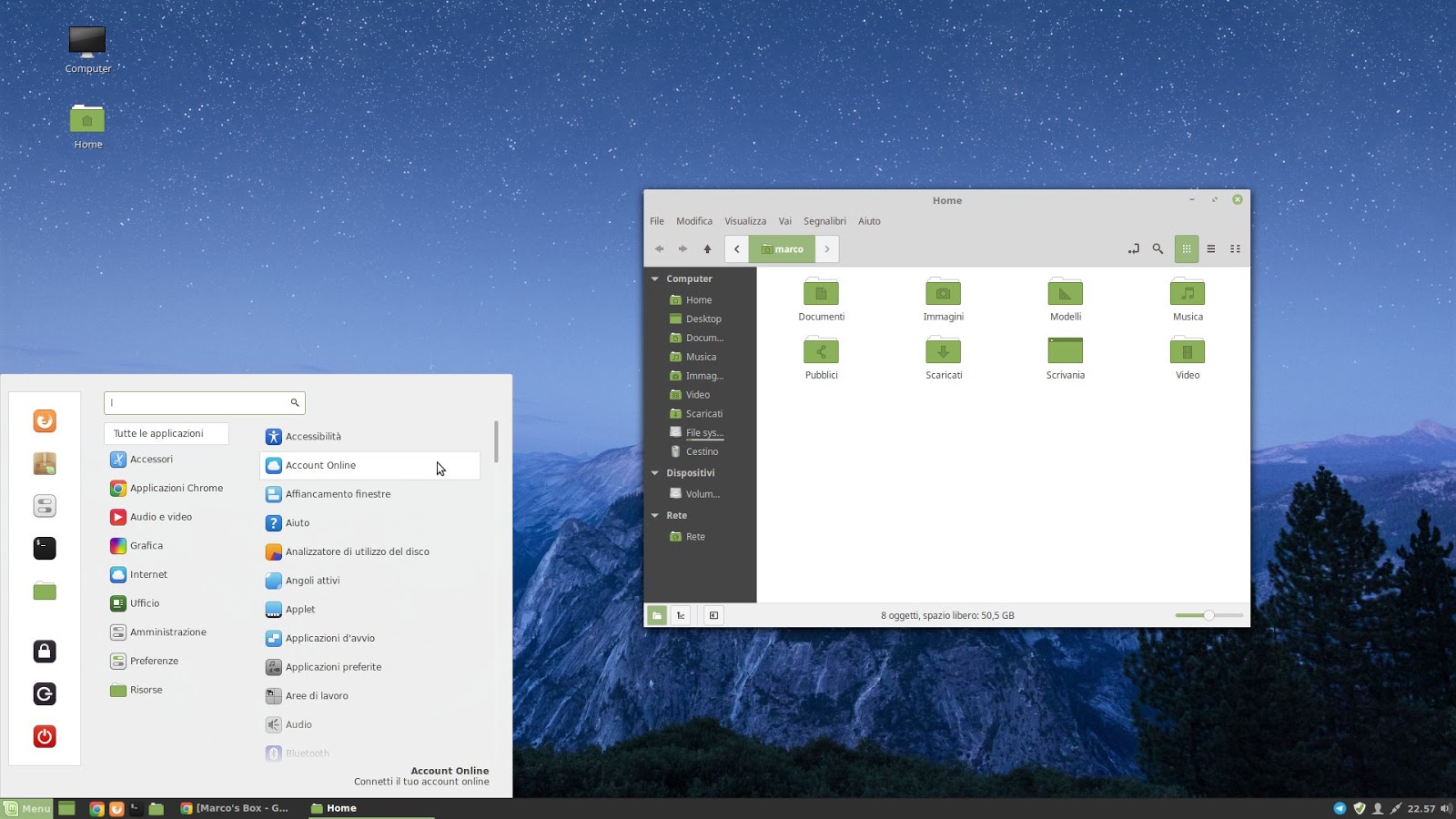Open the volume speaker icon in system tray
This screenshot has width=1456, height=819.
1446,808
